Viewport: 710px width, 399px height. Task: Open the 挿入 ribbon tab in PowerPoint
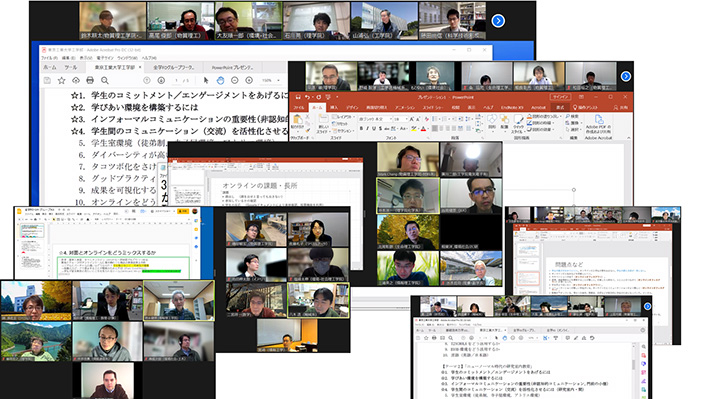(x=334, y=107)
